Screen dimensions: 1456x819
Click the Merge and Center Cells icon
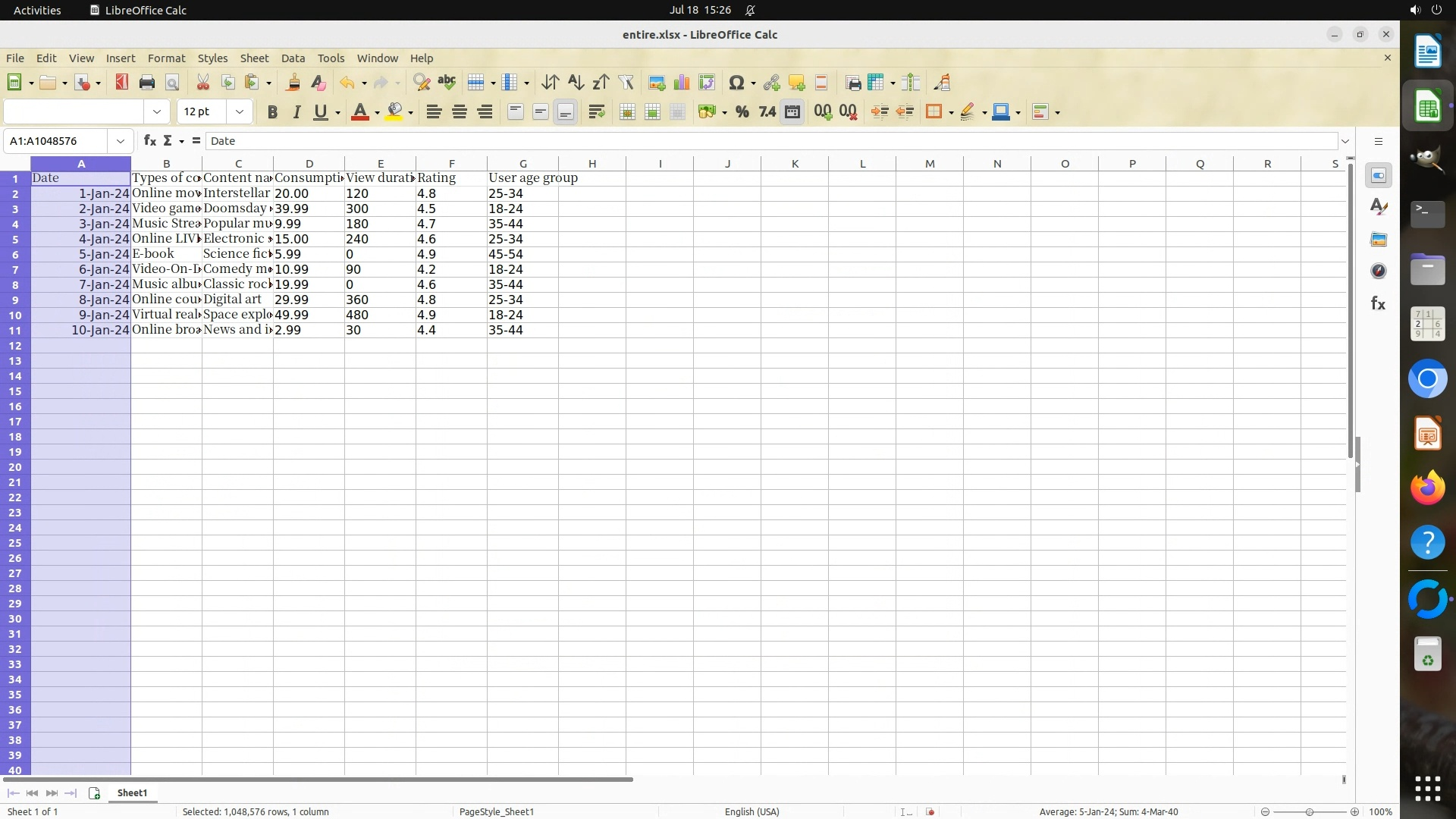tap(627, 112)
